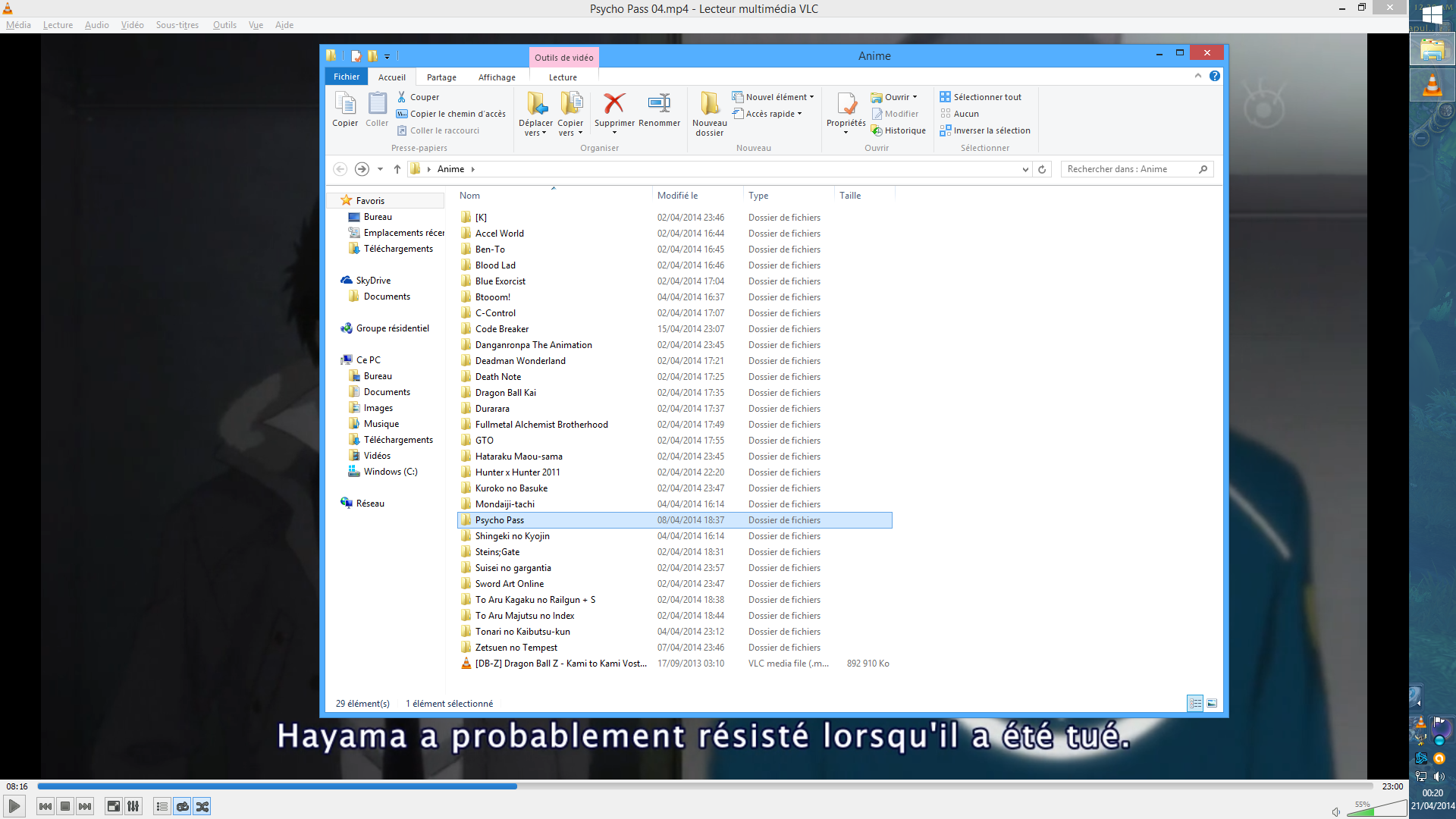Create Nouveau dossier from ribbon
The width and height of the screenshot is (1456, 819).
pos(709,114)
